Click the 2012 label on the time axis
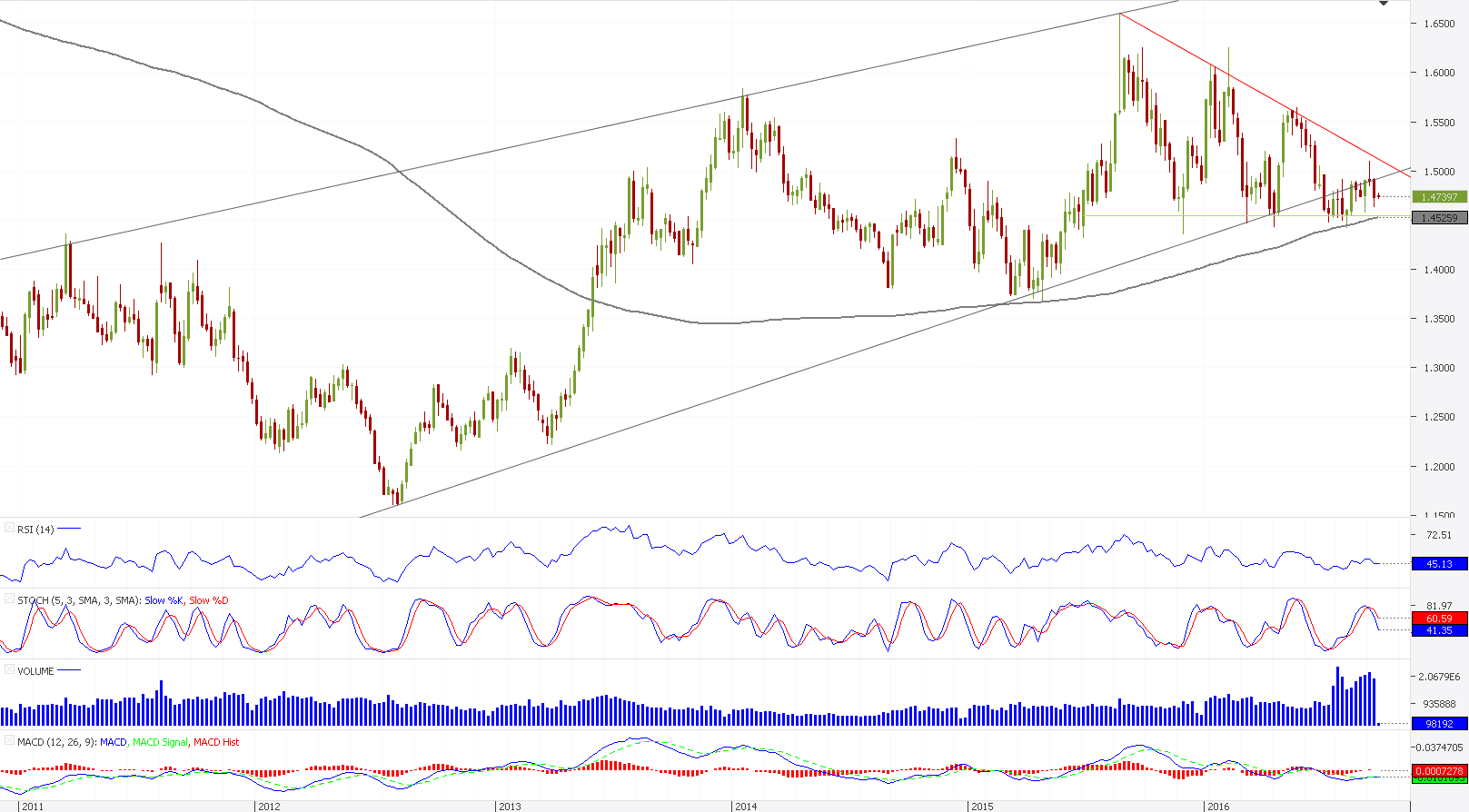This screenshot has width=1469, height=812. click(269, 807)
